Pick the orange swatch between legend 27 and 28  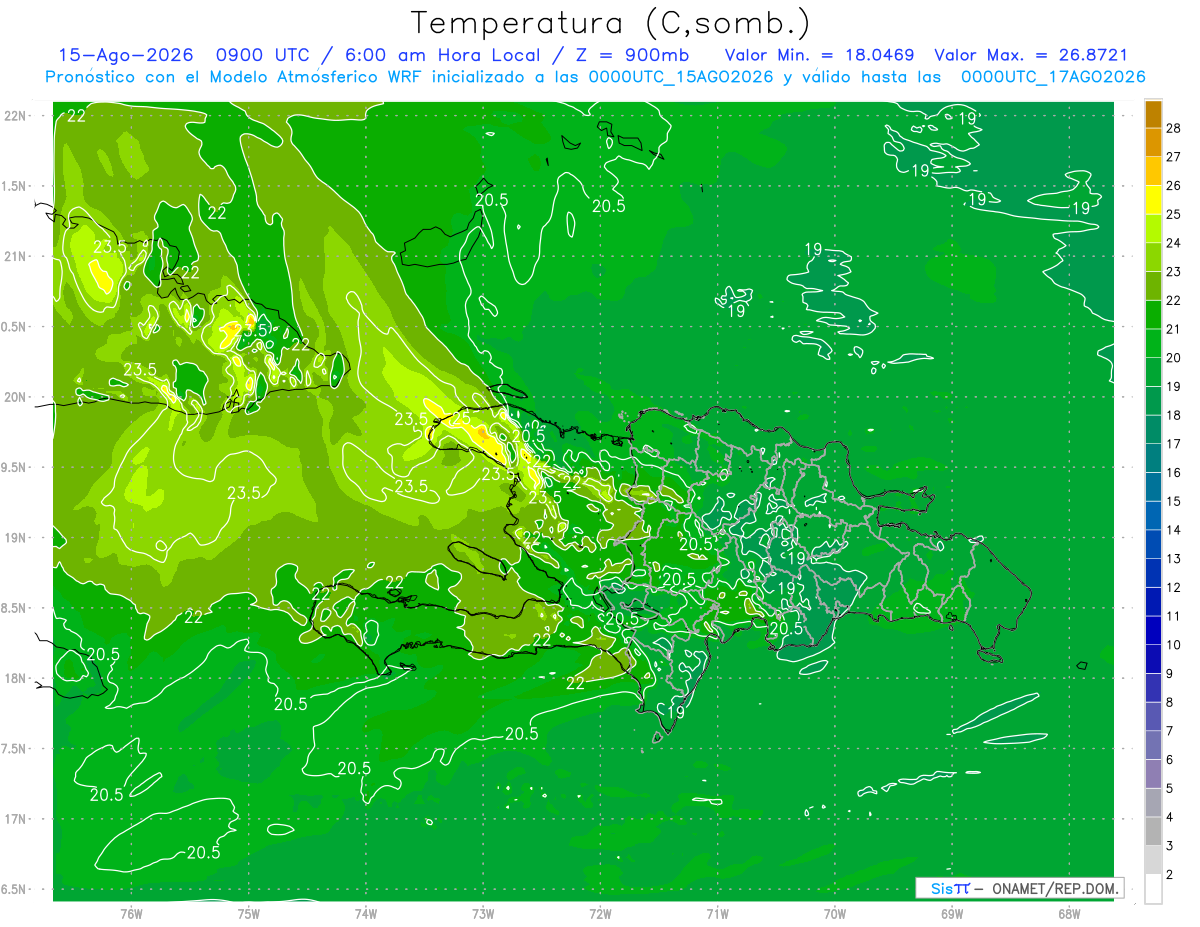pyautogui.click(x=1153, y=142)
